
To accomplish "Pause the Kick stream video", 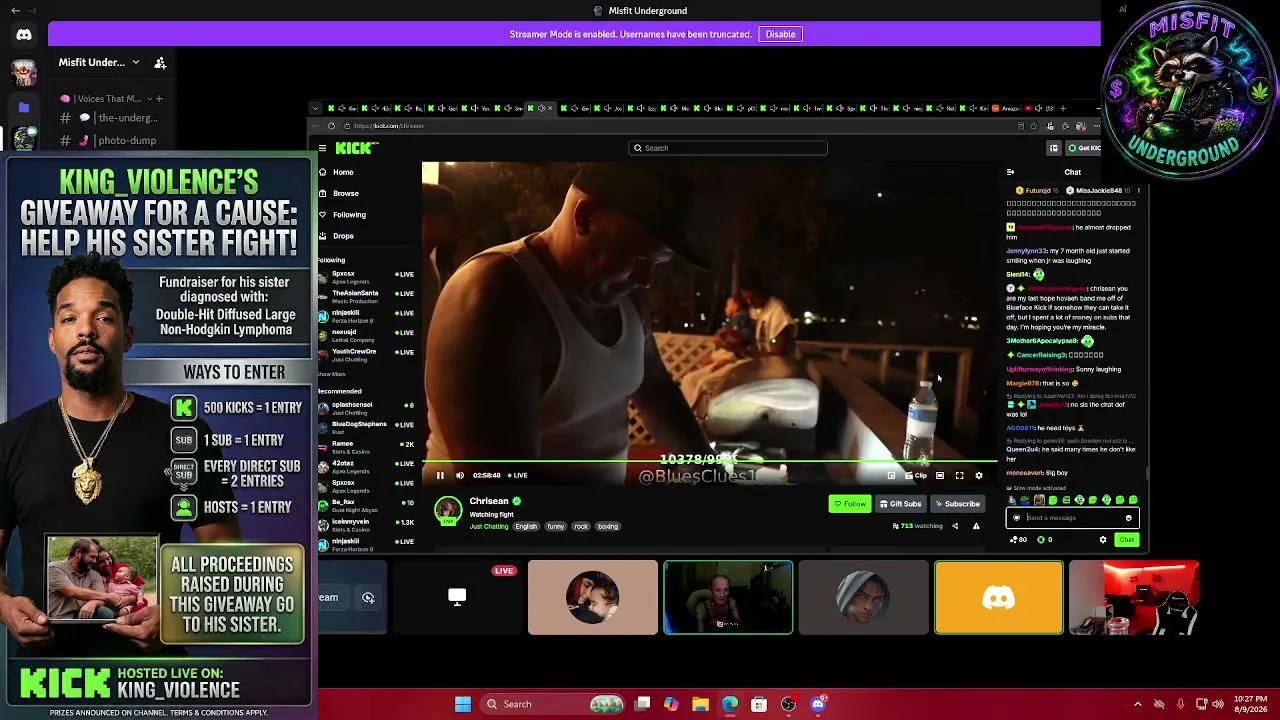I will 440,475.
